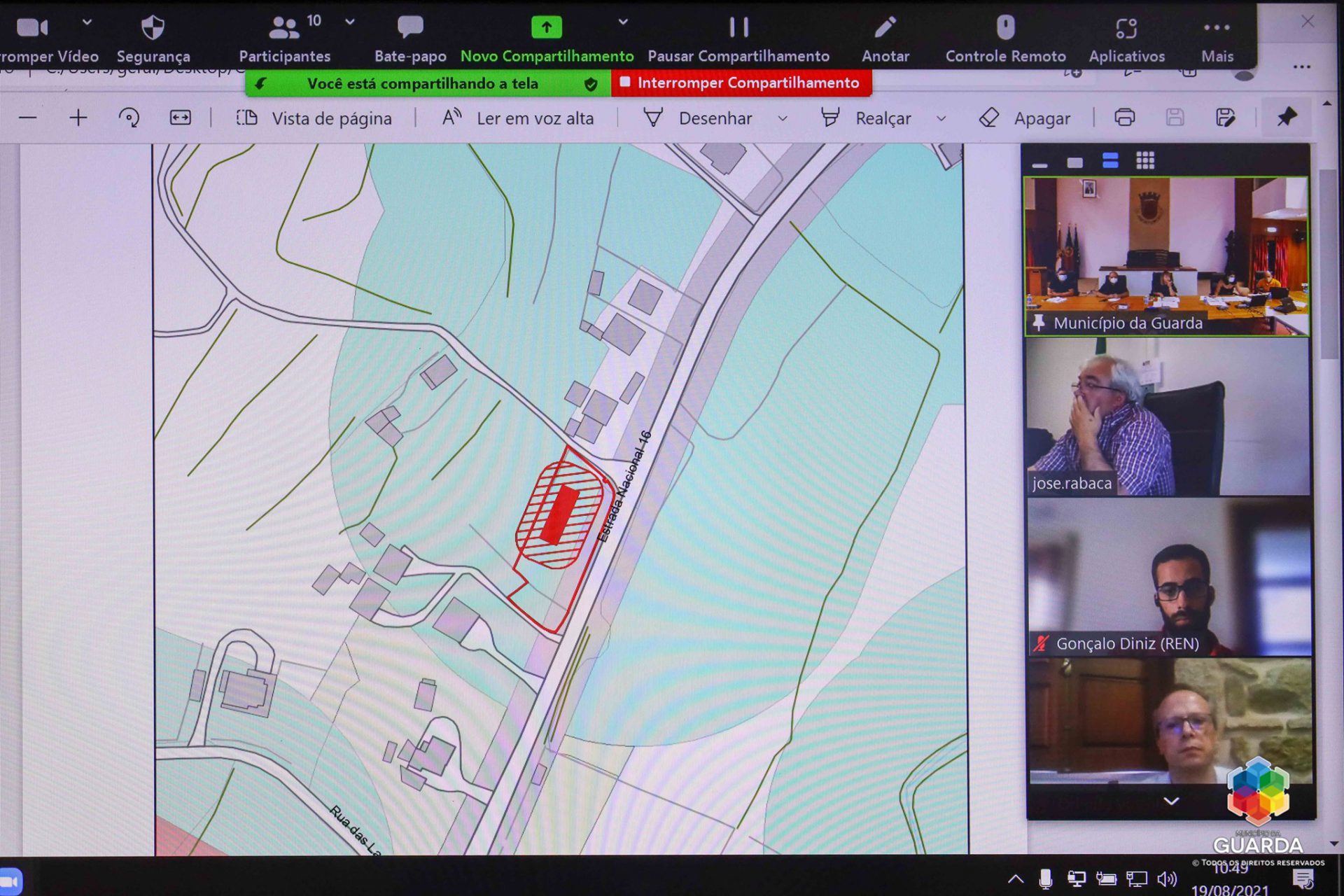Click Interromper Compartilhamento red button

point(741,83)
